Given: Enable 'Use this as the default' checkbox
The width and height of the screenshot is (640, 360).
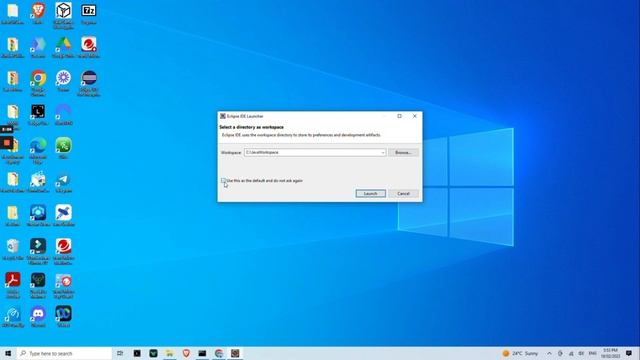Looking at the screenshot, I should click(x=223, y=180).
